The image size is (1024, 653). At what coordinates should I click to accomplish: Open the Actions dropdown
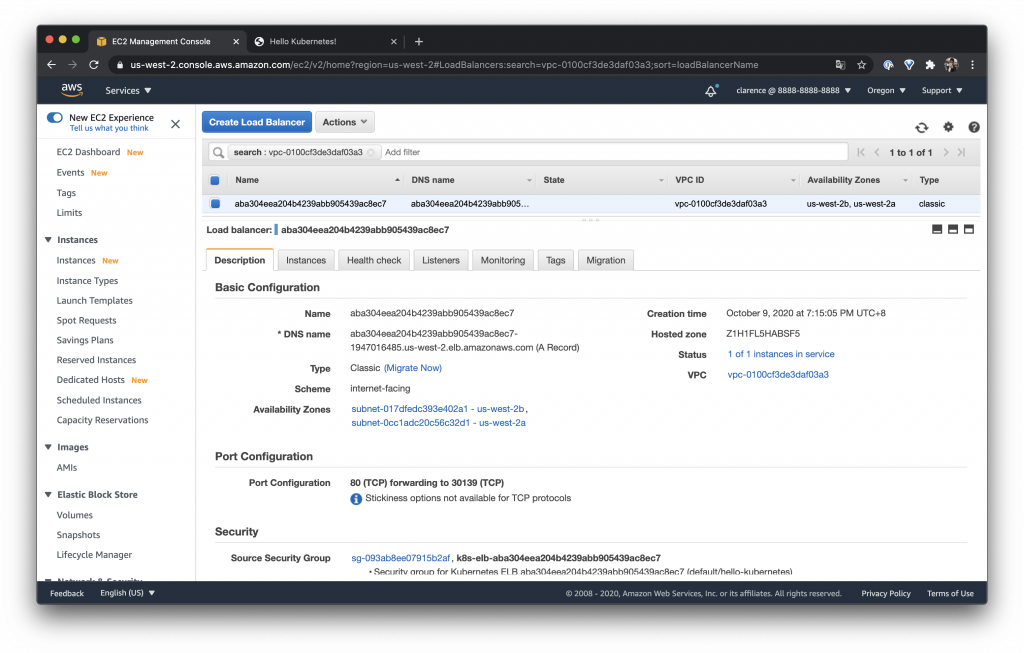tap(345, 122)
